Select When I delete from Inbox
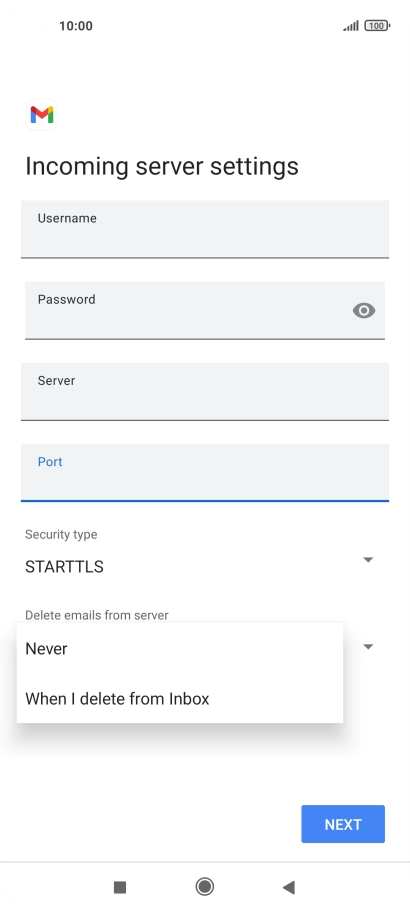Screen dimensions: 410x911 pos(179,698)
